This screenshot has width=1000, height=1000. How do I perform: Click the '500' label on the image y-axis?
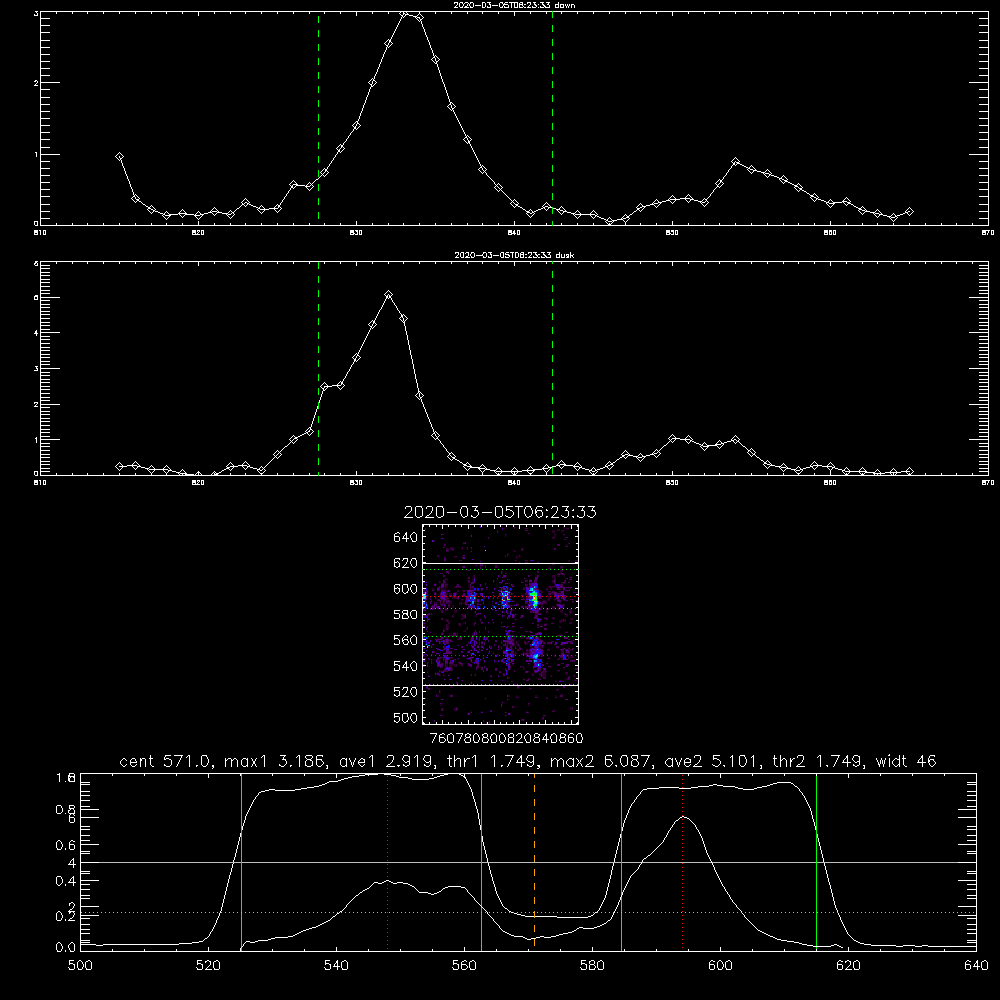(x=406, y=717)
